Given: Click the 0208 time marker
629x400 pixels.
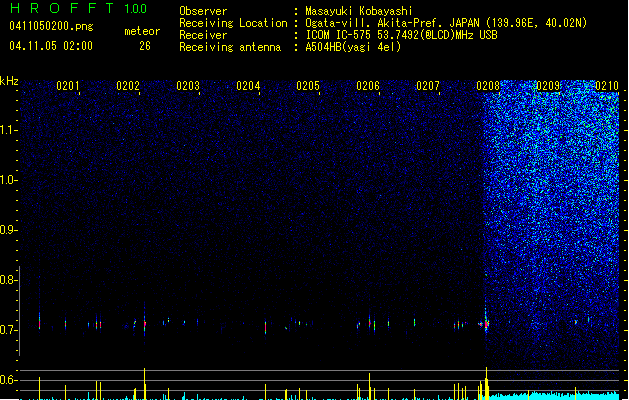Looking at the screenshot, I should coord(488,85).
